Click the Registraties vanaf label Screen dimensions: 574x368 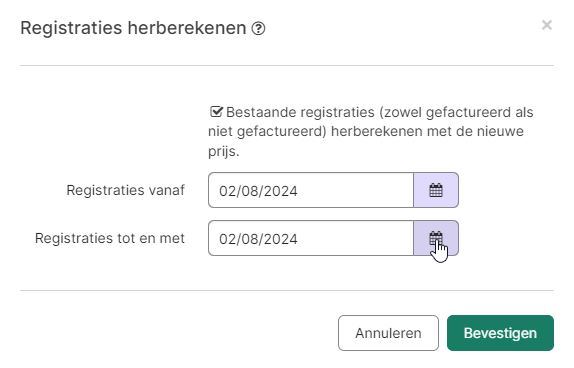126,190
